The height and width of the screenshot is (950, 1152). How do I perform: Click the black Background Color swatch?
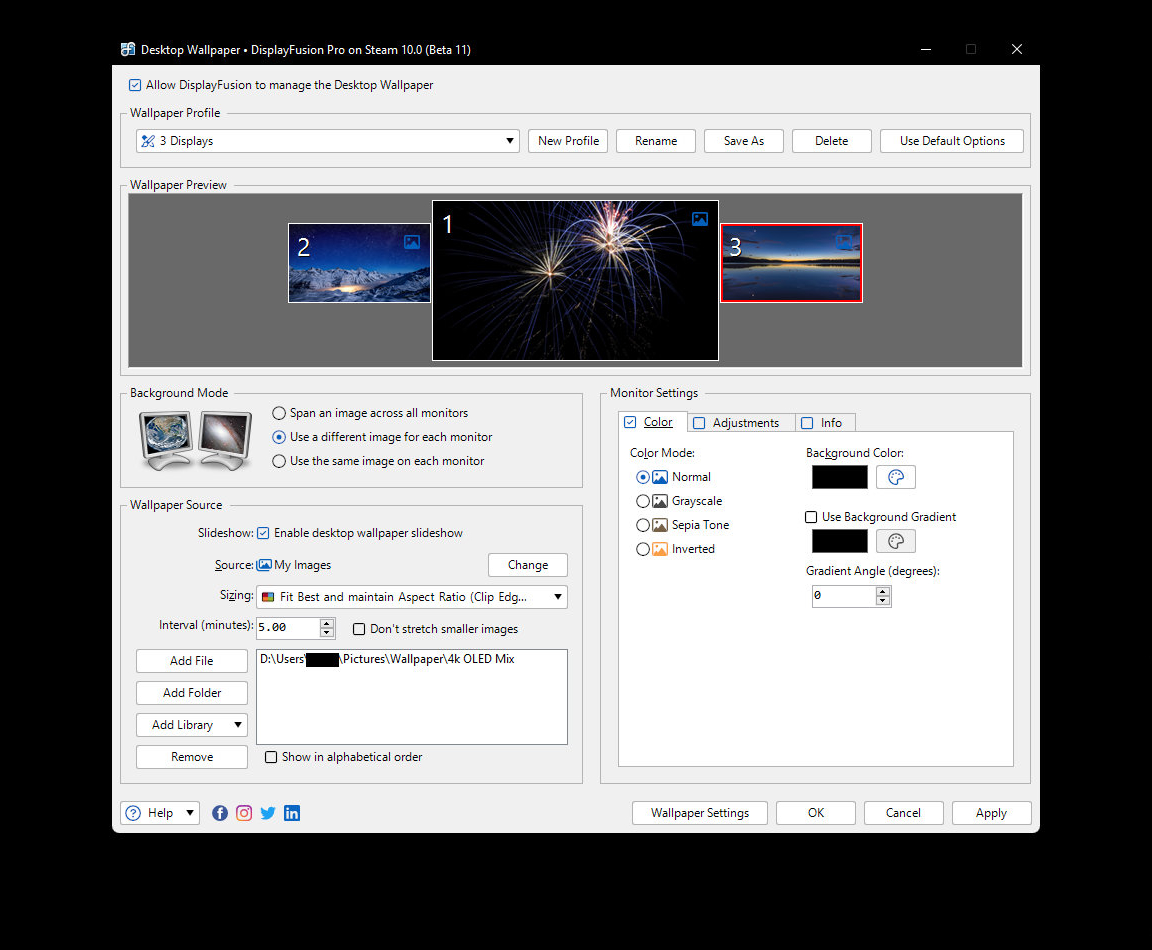pos(839,477)
